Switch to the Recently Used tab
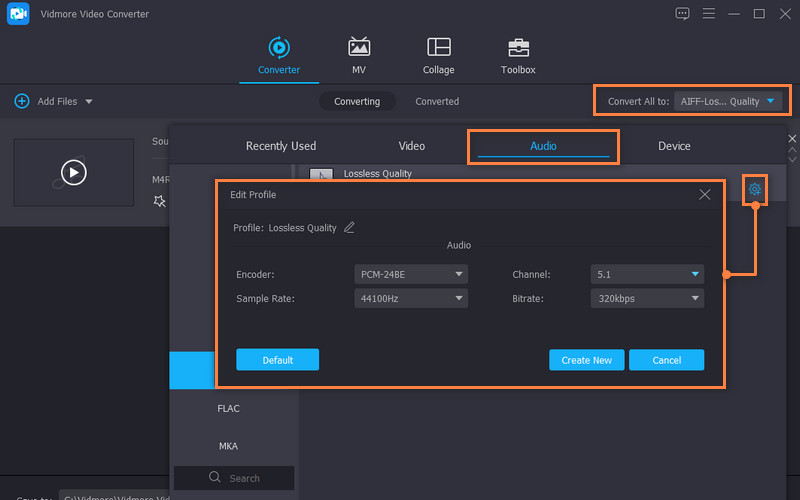 pyautogui.click(x=281, y=146)
